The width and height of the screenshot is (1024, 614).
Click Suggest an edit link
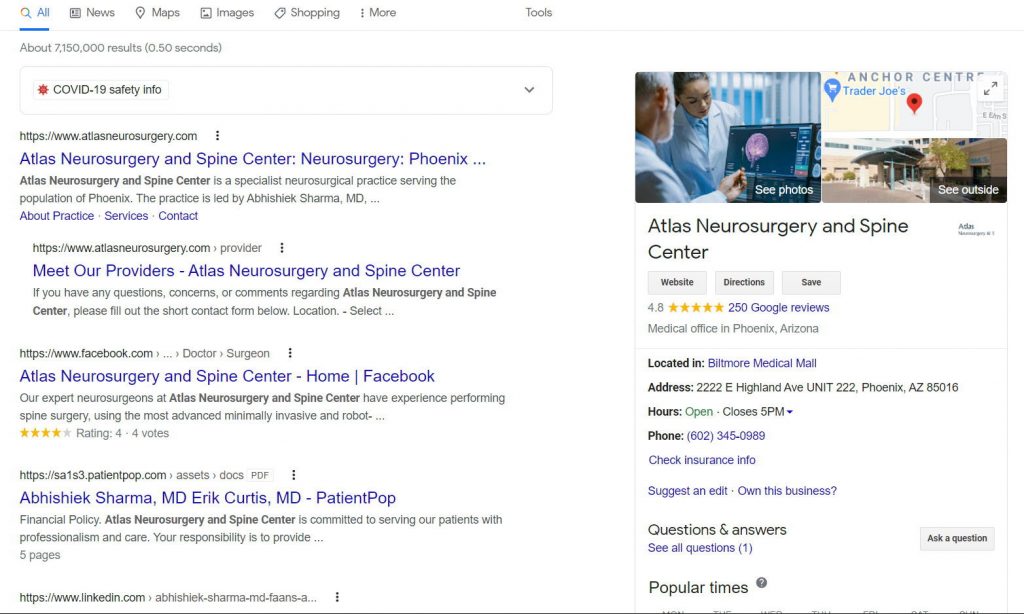pyautogui.click(x=687, y=491)
